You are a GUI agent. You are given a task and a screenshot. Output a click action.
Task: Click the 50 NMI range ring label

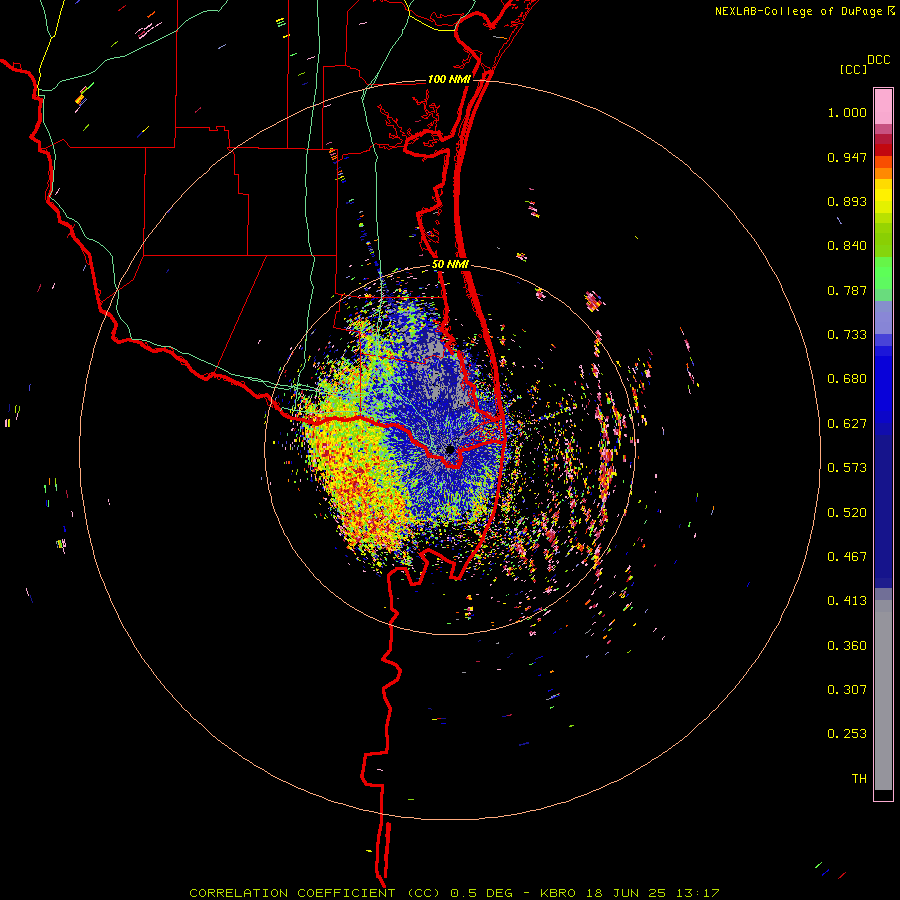(x=451, y=265)
